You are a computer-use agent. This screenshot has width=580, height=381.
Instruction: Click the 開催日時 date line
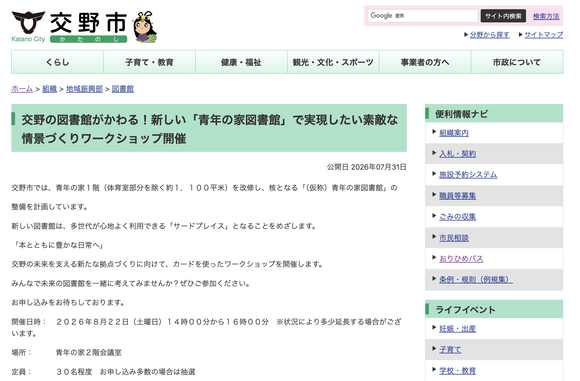click(206, 327)
